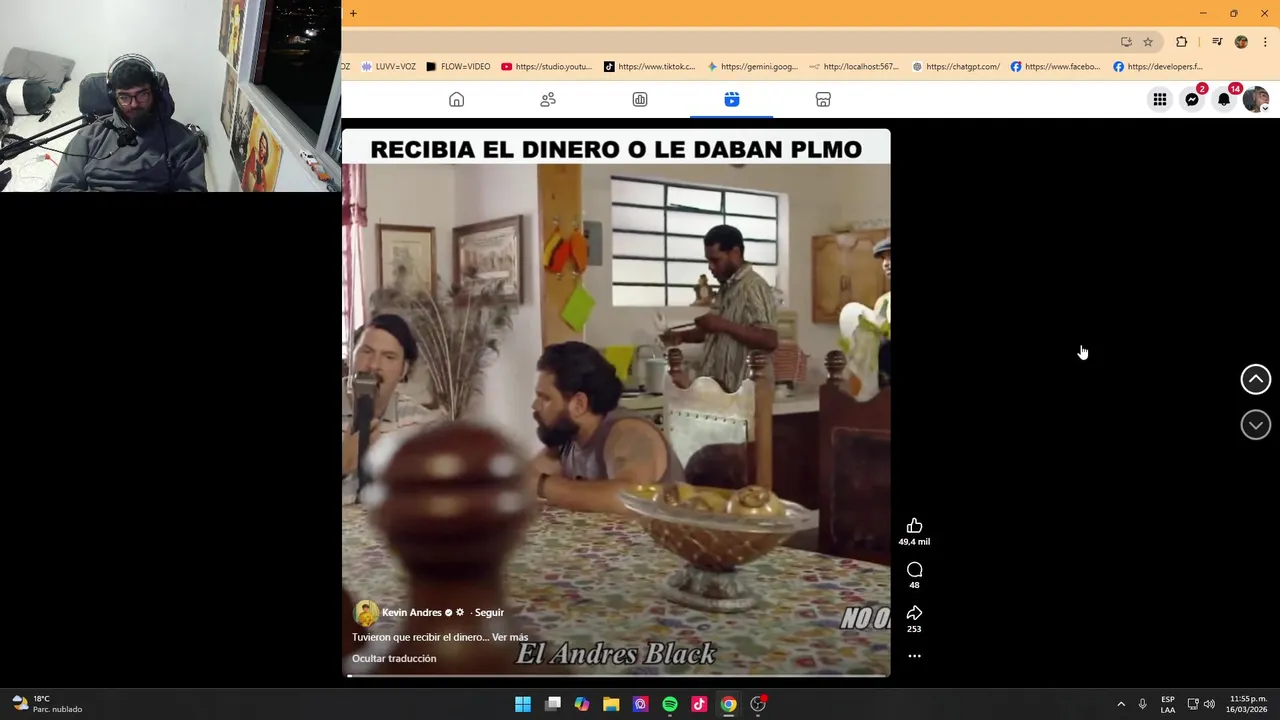Open volume control in system tray
This screenshot has height=720, width=1280.
click(1209, 704)
